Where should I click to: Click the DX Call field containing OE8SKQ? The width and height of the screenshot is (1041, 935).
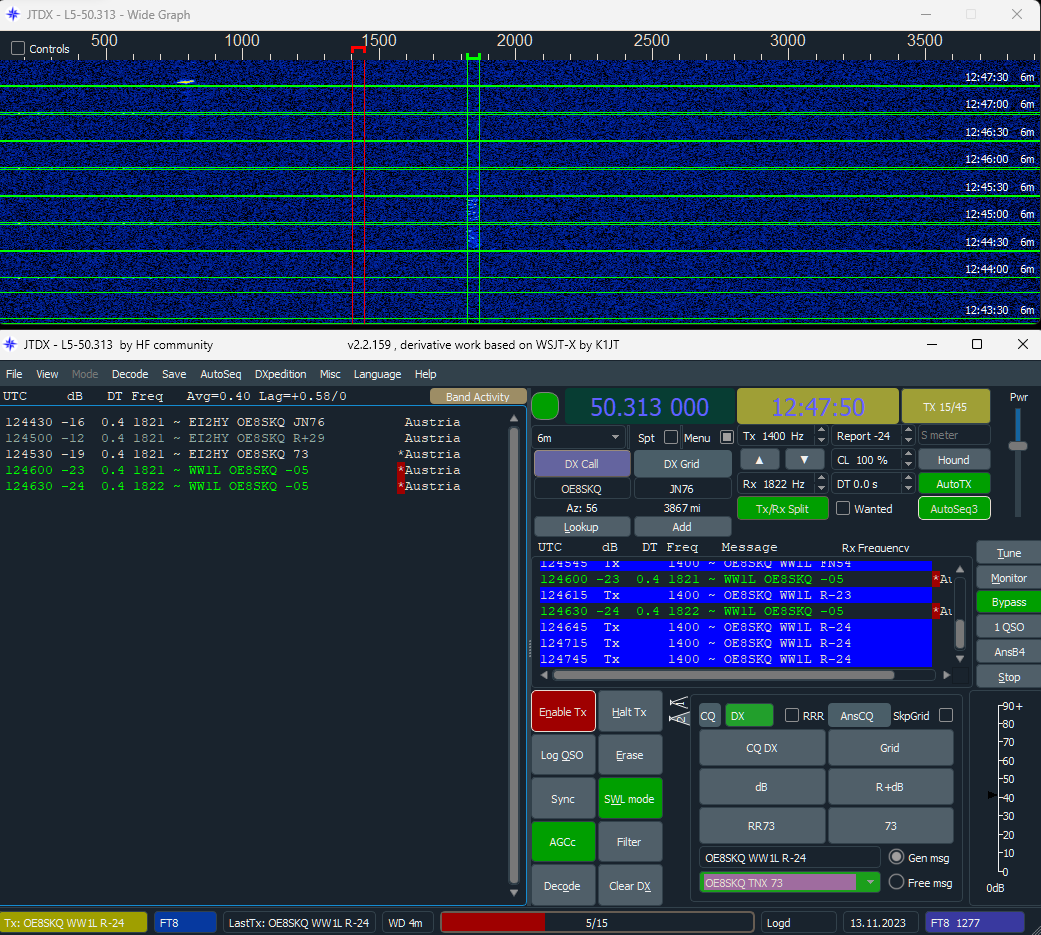(582, 489)
